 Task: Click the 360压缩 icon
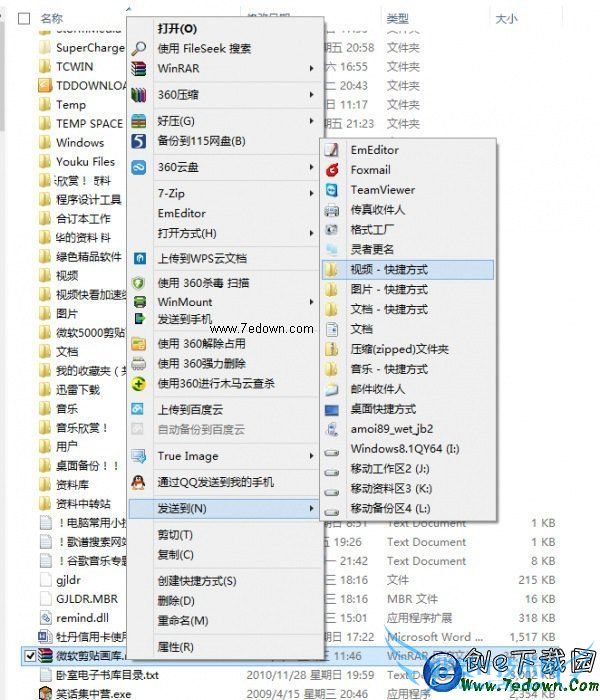(139, 95)
